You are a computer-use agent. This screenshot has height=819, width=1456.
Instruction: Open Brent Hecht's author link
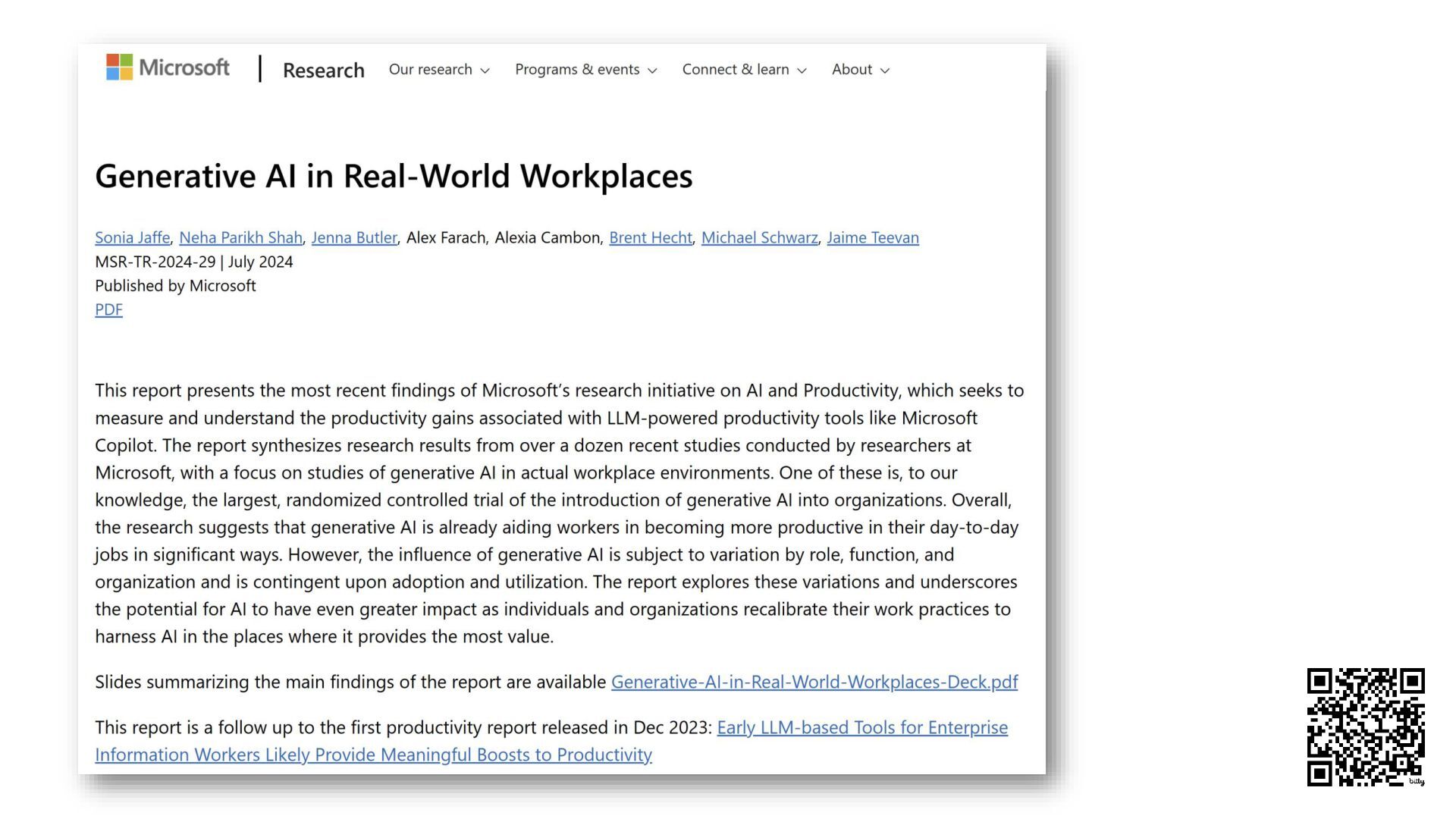tap(650, 237)
